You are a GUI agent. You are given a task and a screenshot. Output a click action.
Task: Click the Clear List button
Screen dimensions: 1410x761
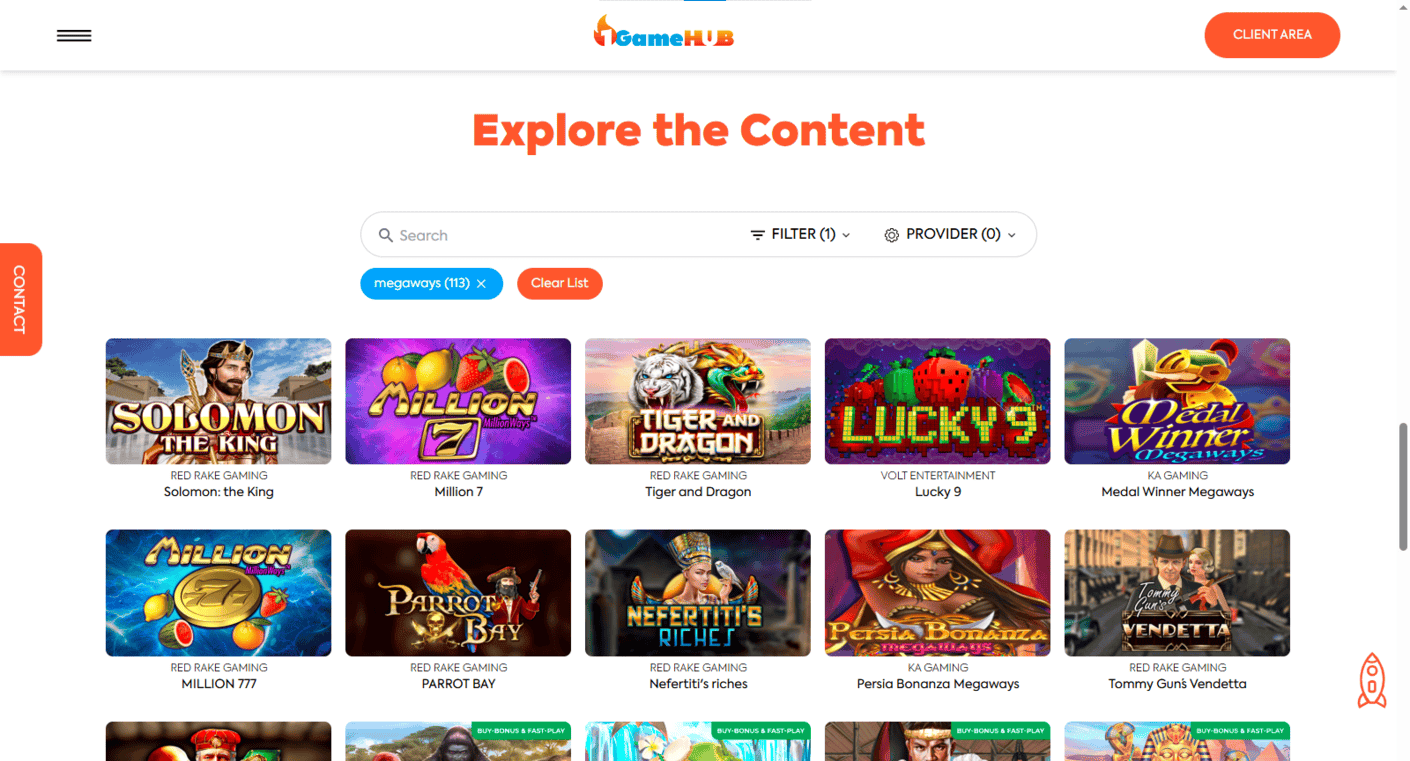click(560, 283)
